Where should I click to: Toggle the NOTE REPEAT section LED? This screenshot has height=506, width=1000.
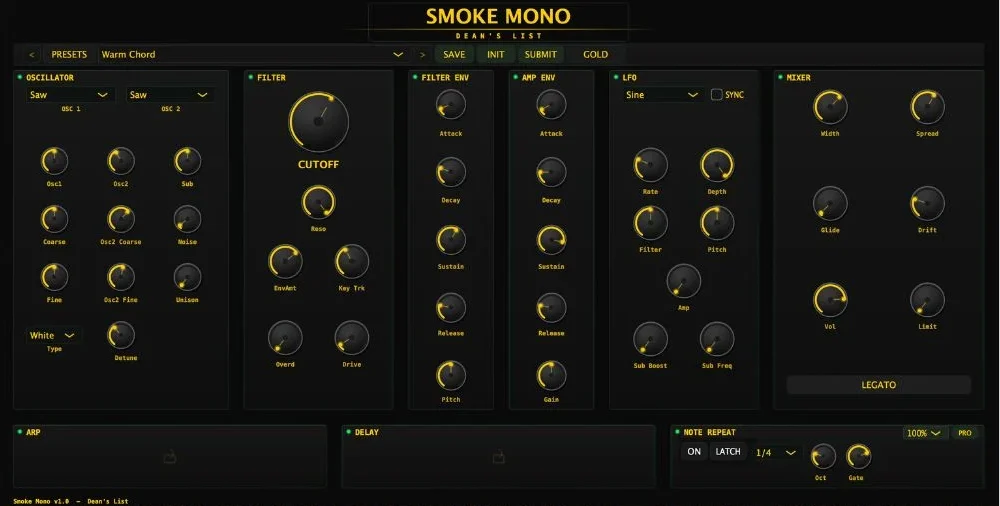click(x=677, y=432)
